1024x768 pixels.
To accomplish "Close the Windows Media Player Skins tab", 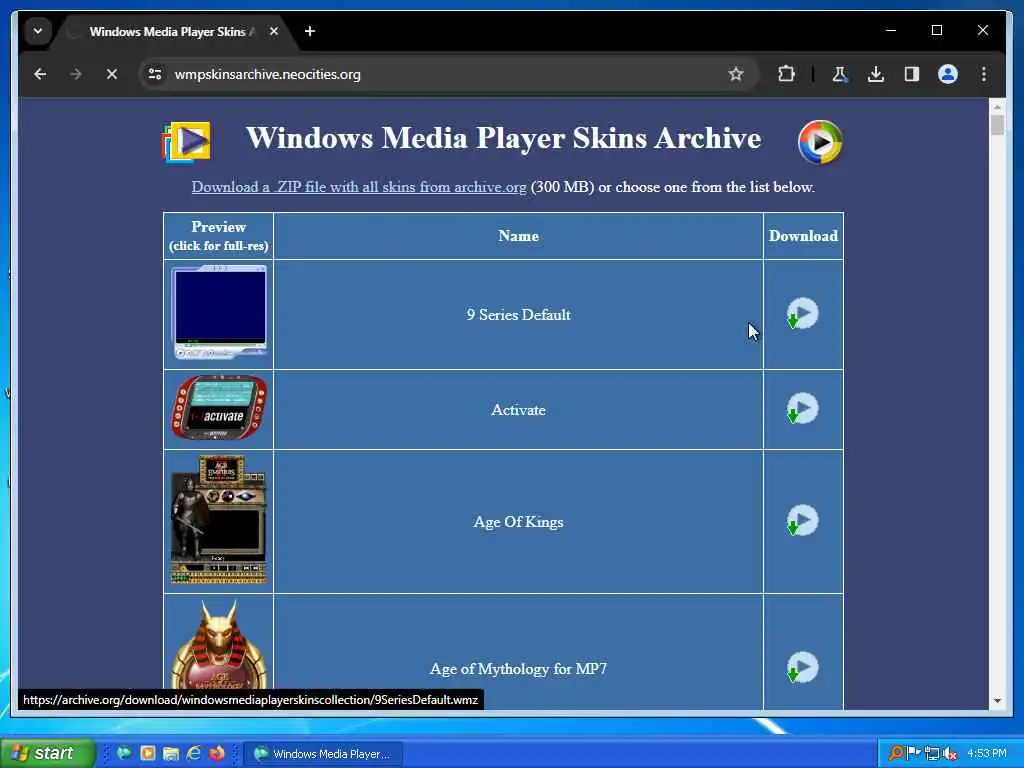I will [274, 31].
